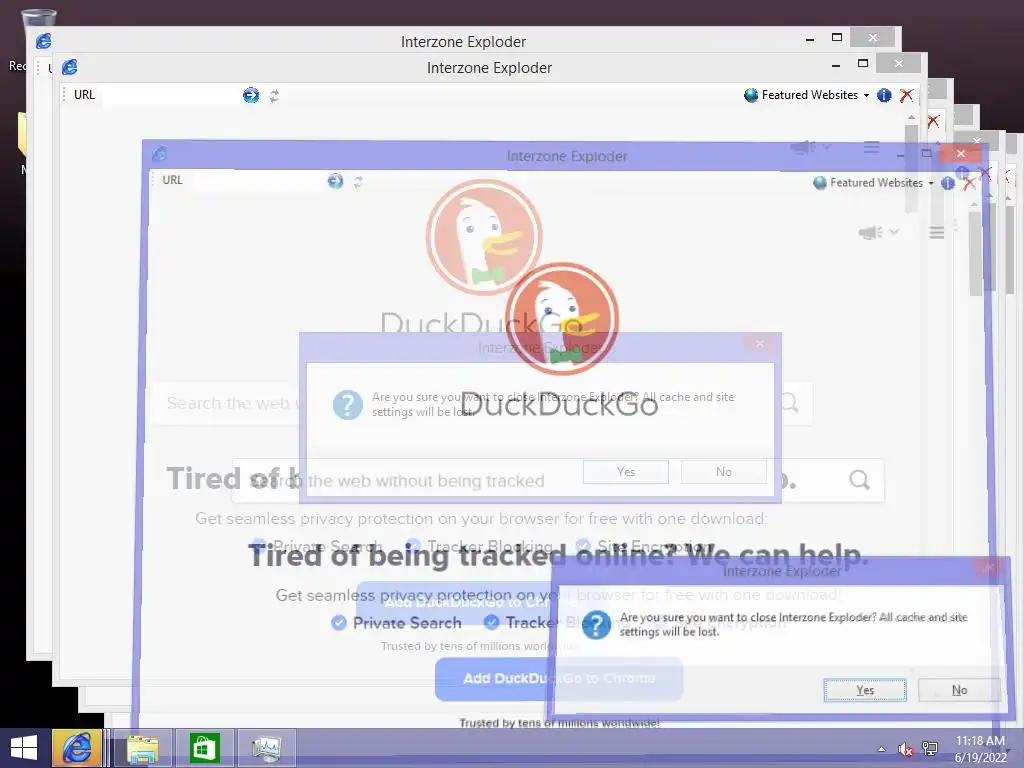Click the Interzone Exploder taskbar icon
Image resolution: width=1024 pixels, height=768 pixels.
tap(76, 748)
